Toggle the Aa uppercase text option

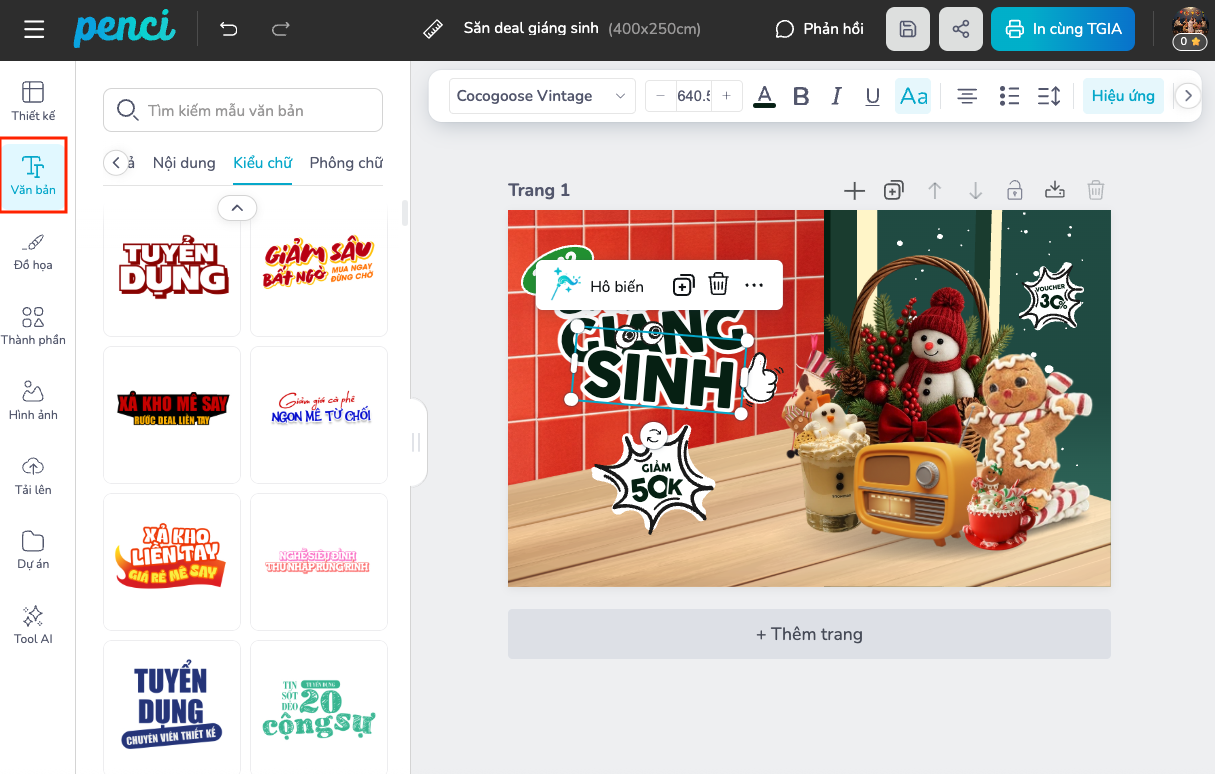[913, 96]
